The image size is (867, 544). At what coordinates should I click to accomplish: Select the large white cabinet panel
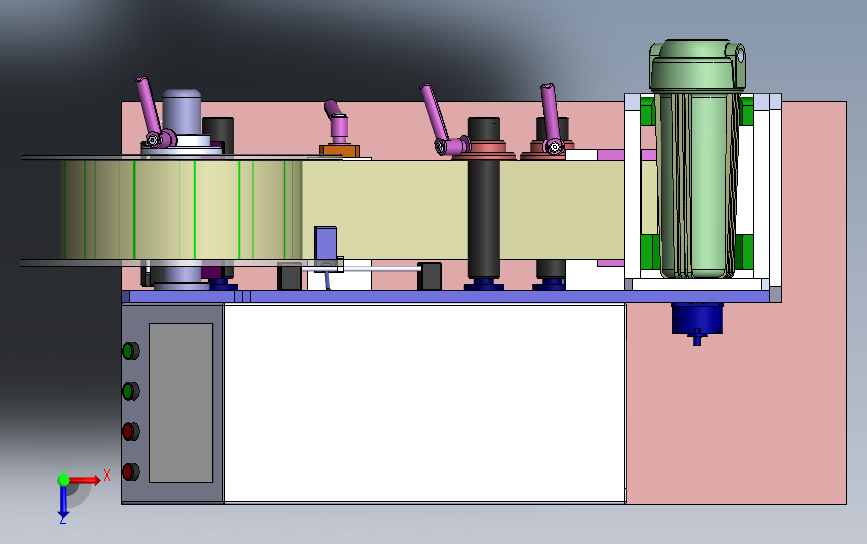pyautogui.click(x=425, y=403)
